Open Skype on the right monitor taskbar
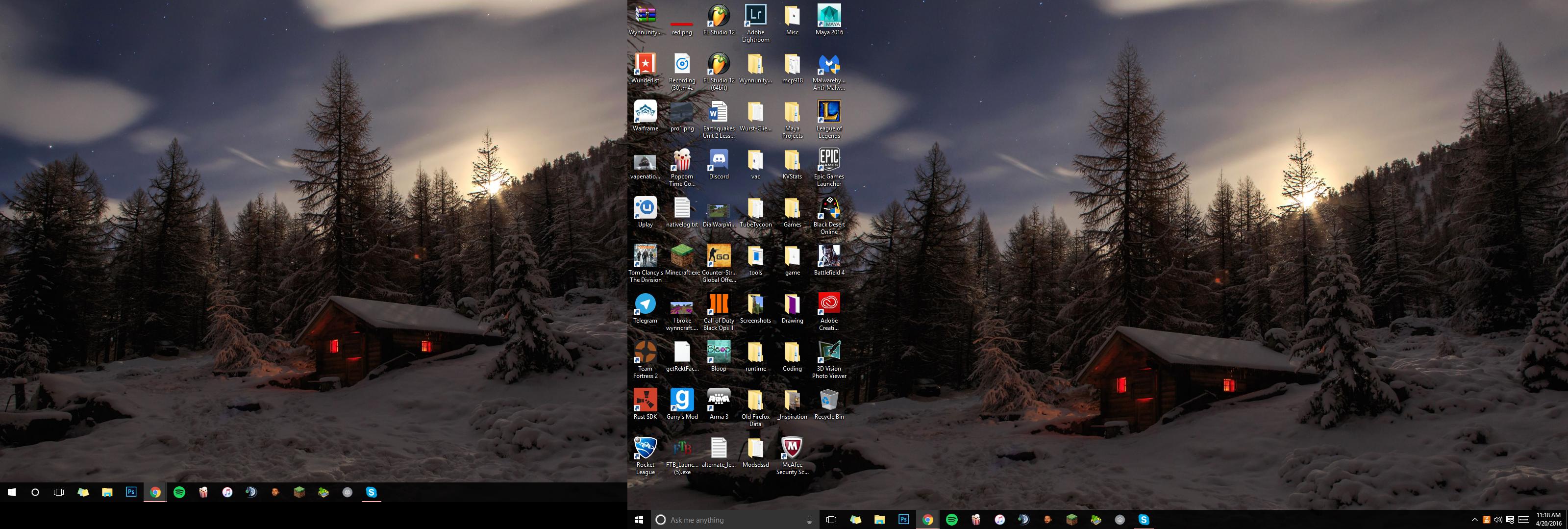Viewport: 1568px width, 529px height. tap(1144, 519)
